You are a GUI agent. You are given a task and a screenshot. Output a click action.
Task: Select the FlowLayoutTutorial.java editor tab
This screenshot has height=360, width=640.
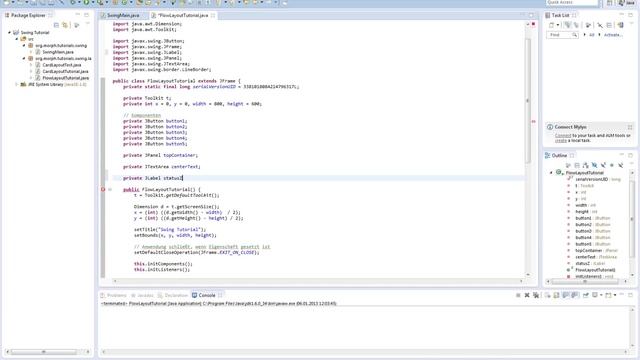(182, 15)
